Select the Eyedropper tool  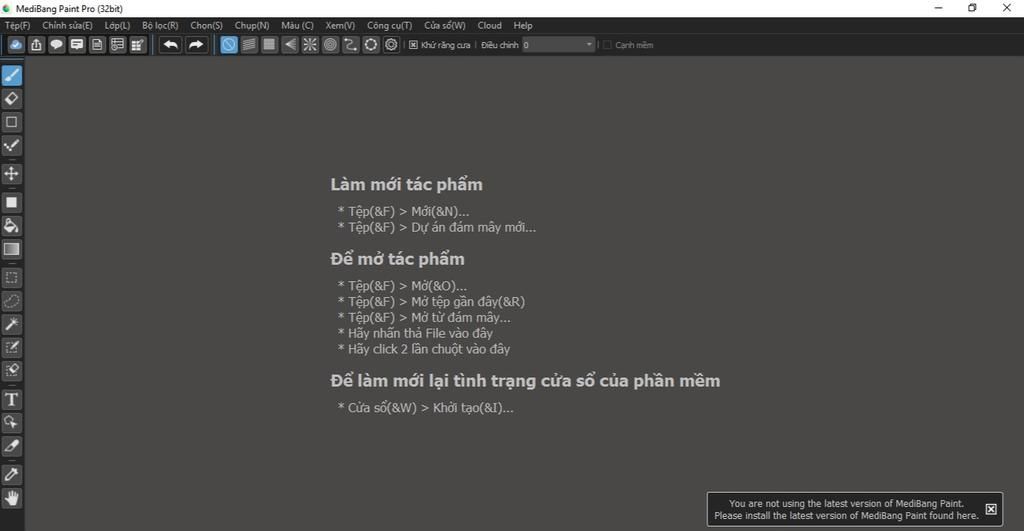[12, 475]
